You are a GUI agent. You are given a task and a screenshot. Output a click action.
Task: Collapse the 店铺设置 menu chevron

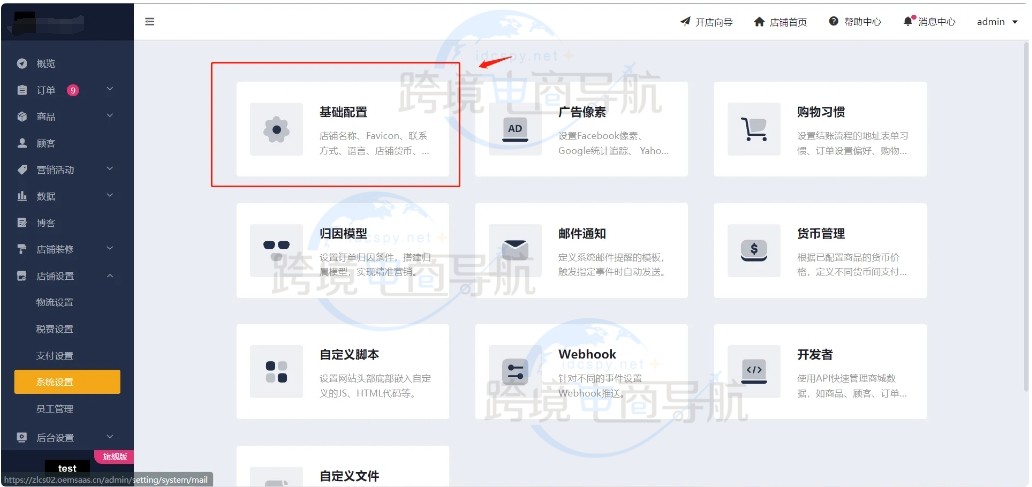[x=110, y=275]
